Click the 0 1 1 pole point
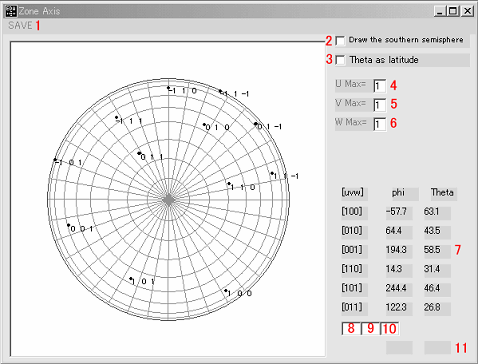The width and height of the screenshot is (478, 364). [139, 153]
